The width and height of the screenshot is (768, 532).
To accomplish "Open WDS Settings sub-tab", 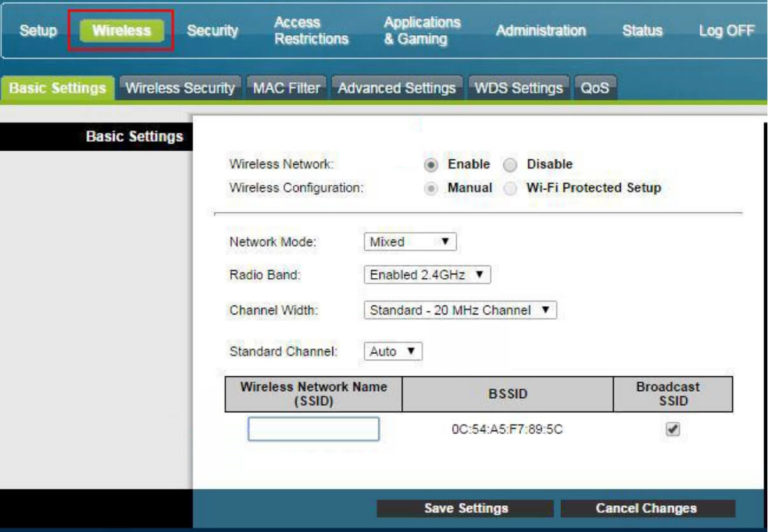I will (518, 88).
